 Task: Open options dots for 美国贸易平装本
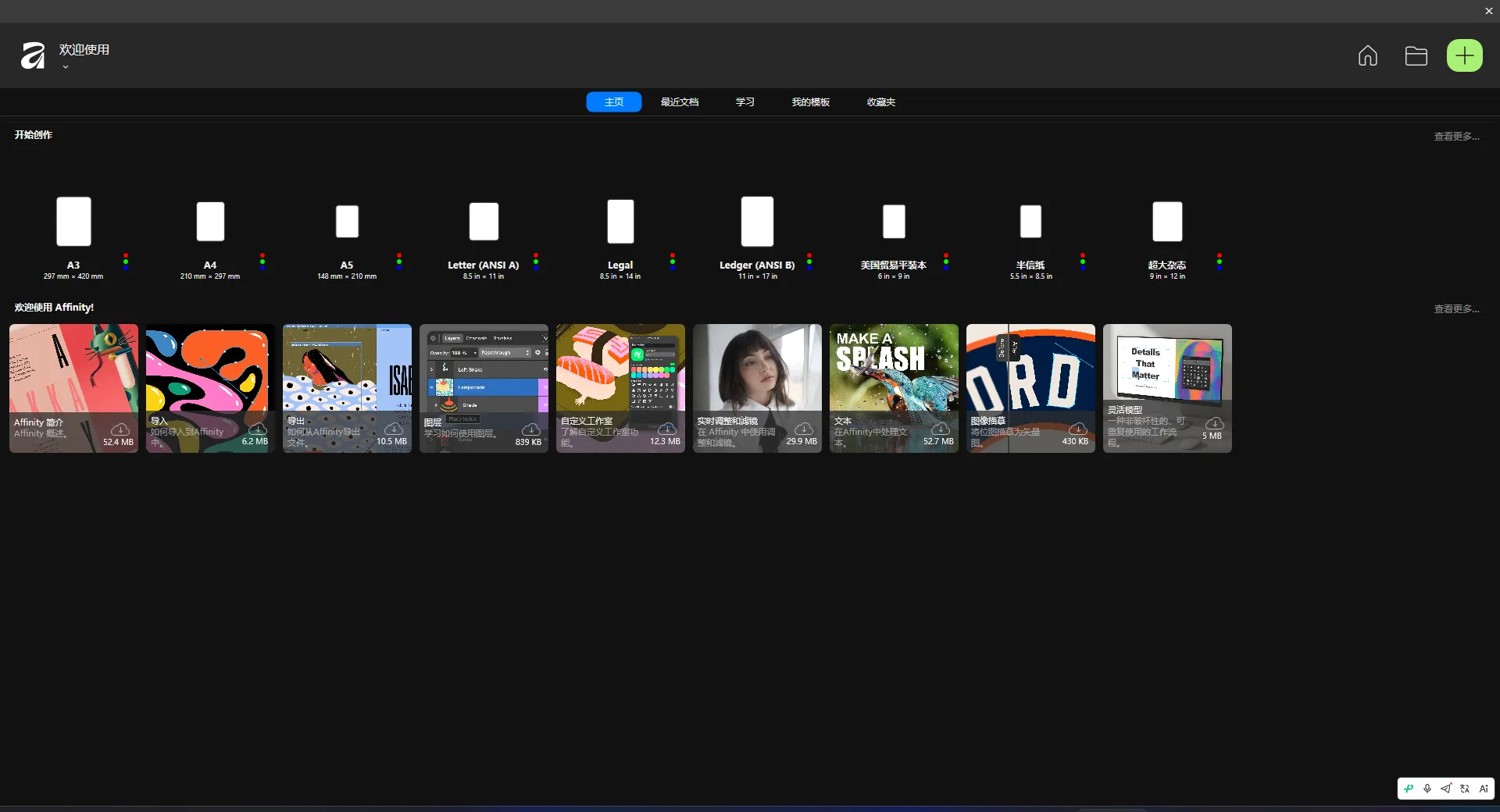(x=946, y=261)
